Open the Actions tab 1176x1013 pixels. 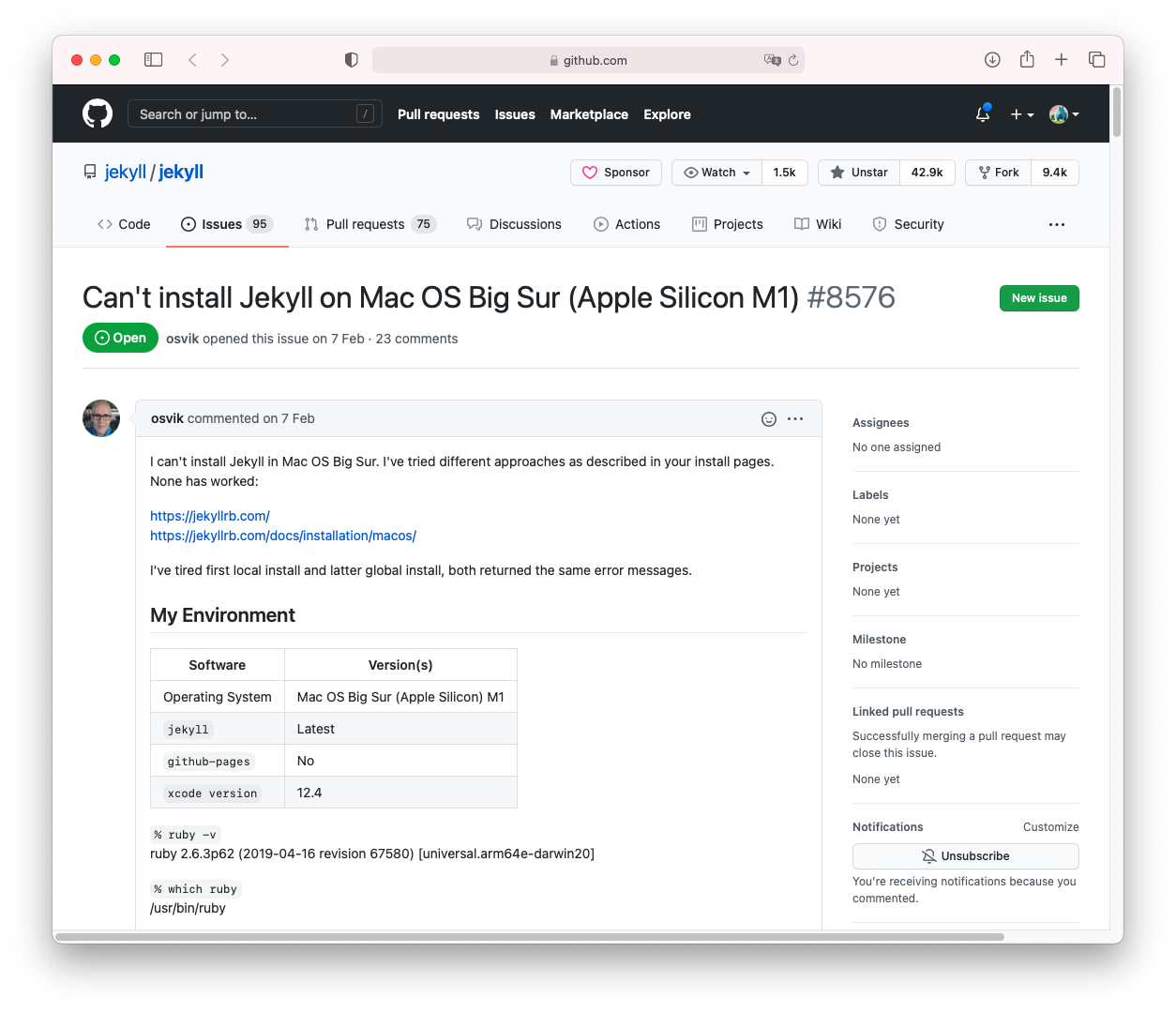[x=626, y=224]
